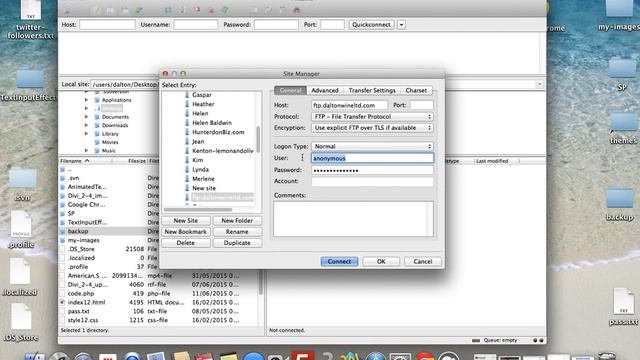Click the Filename column header
The height and width of the screenshot is (360, 640).
tap(85, 161)
